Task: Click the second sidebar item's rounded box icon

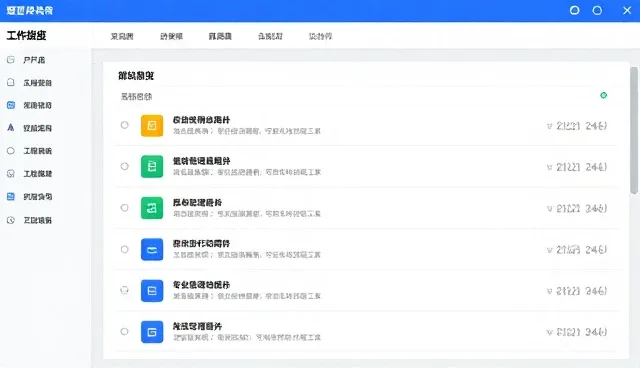Action: pos(11,82)
